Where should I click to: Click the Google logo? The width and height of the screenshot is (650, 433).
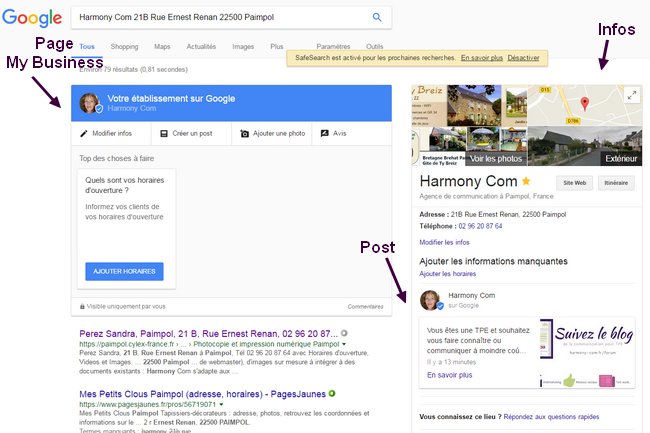pyautogui.click(x=32, y=18)
